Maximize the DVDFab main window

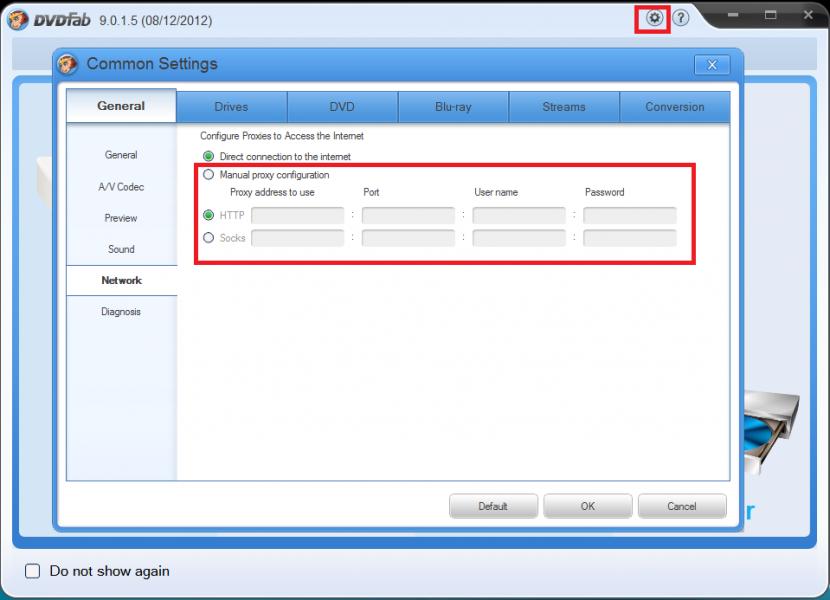pyautogui.click(x=771, y=15)
